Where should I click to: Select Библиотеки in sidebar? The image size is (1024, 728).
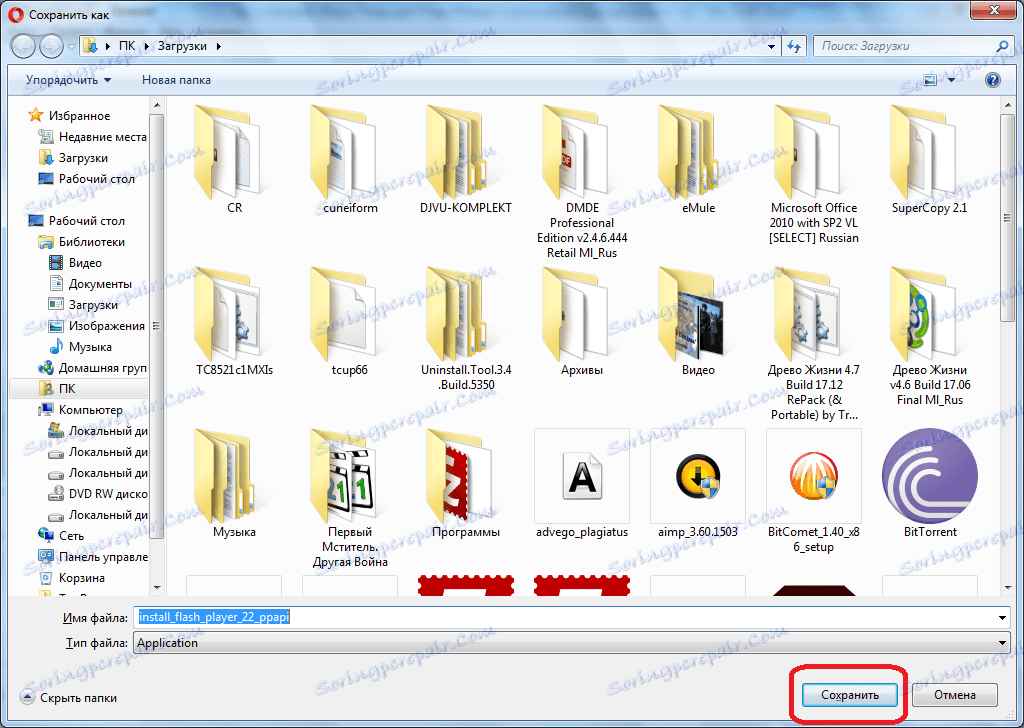click(x=81, y=242)
